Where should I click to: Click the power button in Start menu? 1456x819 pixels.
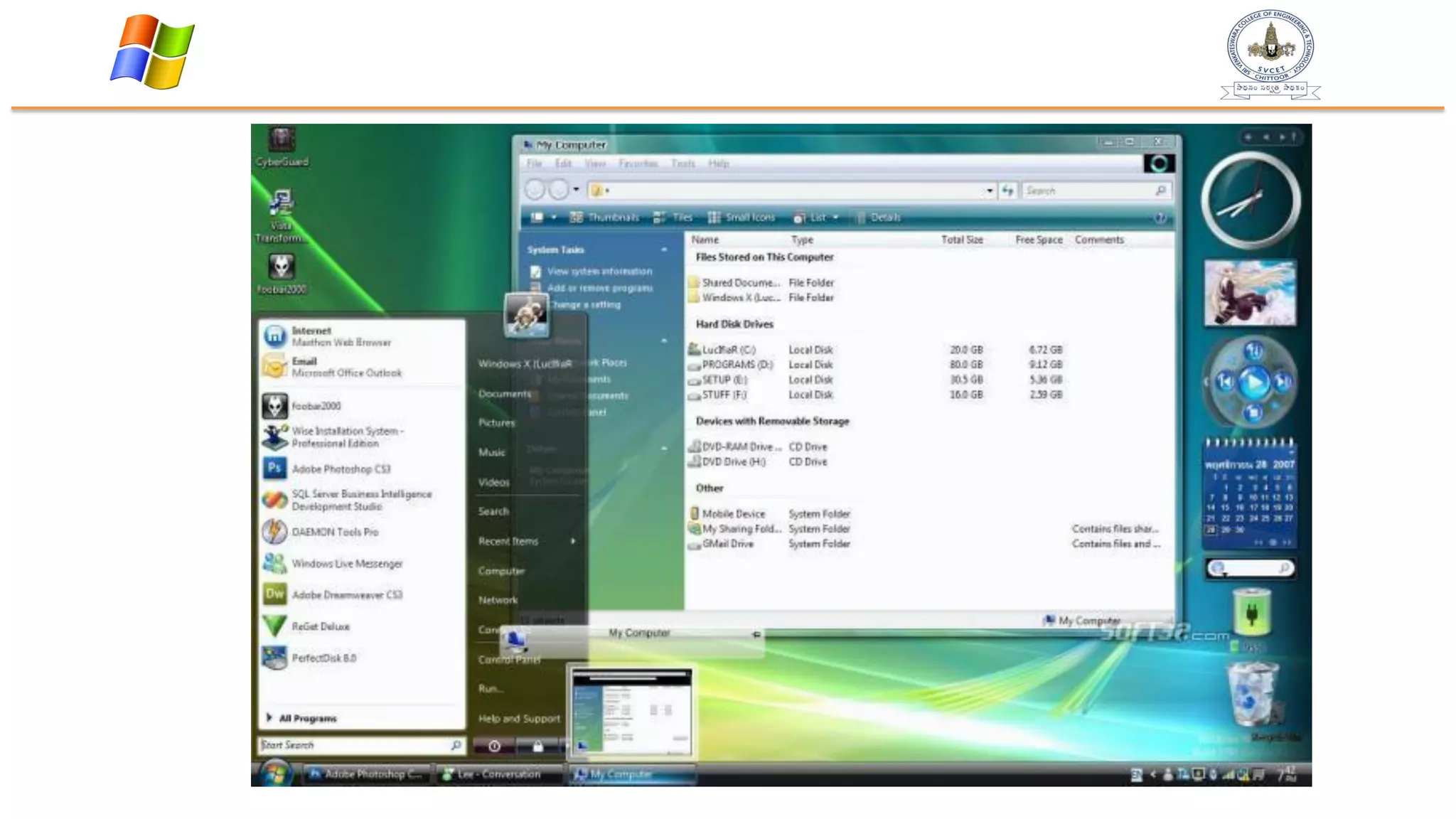click(494, 746)
